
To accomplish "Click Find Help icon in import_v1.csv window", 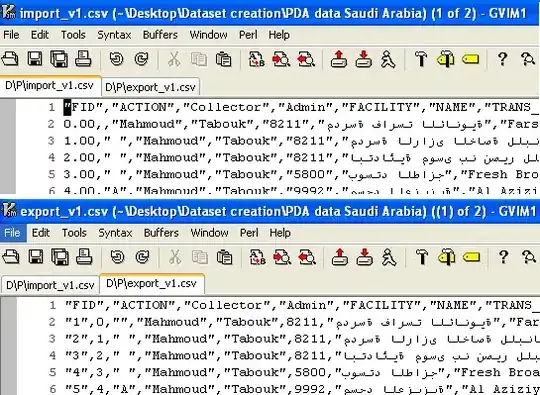I will [x=528, y=59].
